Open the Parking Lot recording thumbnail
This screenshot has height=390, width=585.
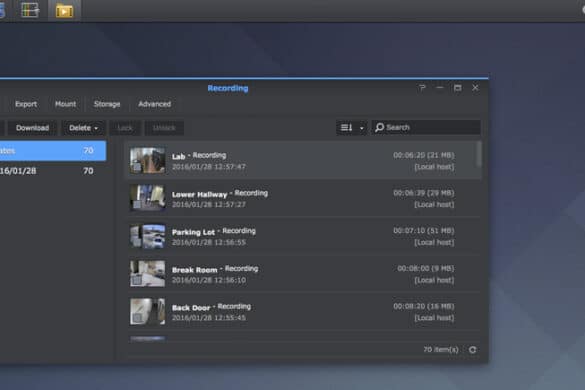coord(147,236)
